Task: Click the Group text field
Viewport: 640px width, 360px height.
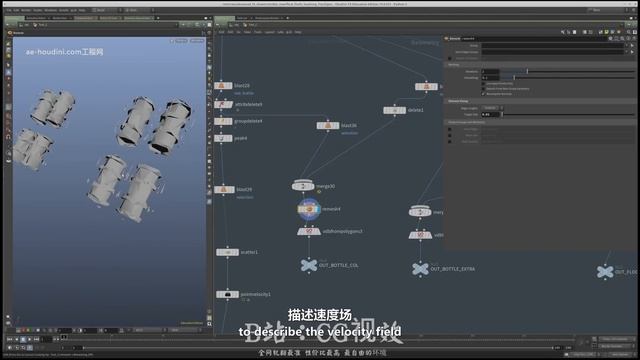Action: pyautogui.click(x=552, y=45)
